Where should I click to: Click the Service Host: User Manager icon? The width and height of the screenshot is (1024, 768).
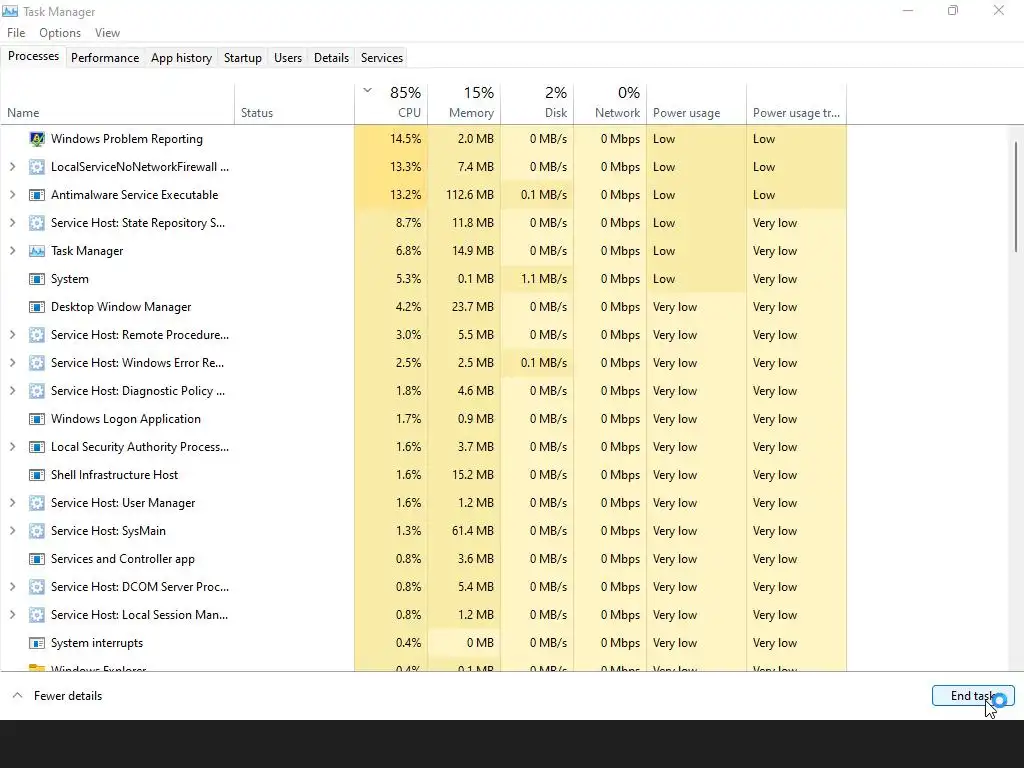coord(37,504)
